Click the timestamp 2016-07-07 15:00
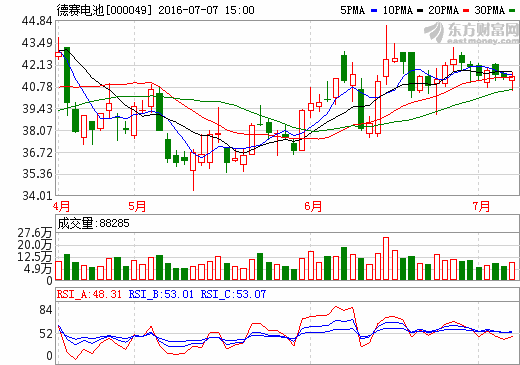Viewport: 520px width, 365px height. click(206, 10)
